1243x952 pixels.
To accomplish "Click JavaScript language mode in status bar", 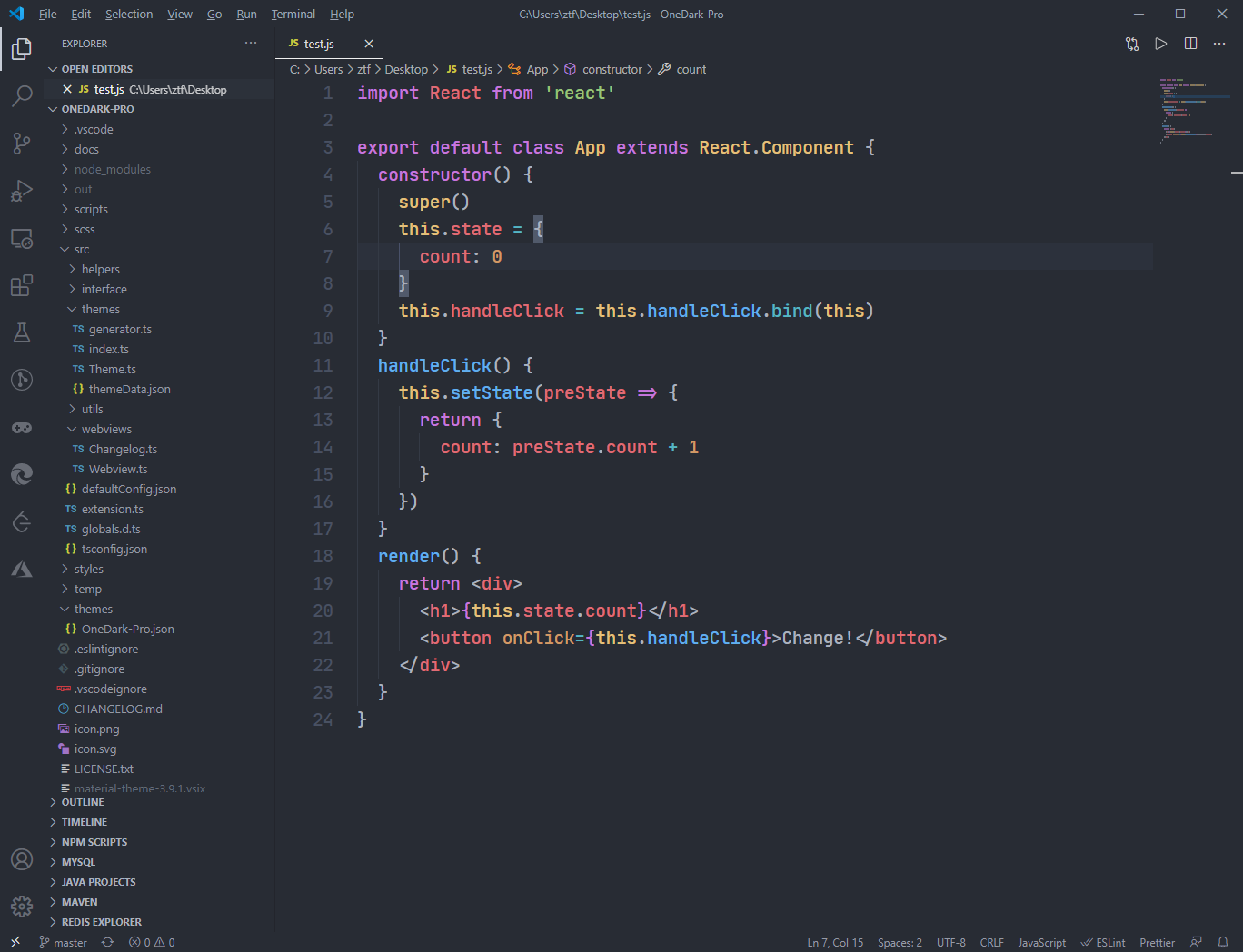I will 1041,942.
